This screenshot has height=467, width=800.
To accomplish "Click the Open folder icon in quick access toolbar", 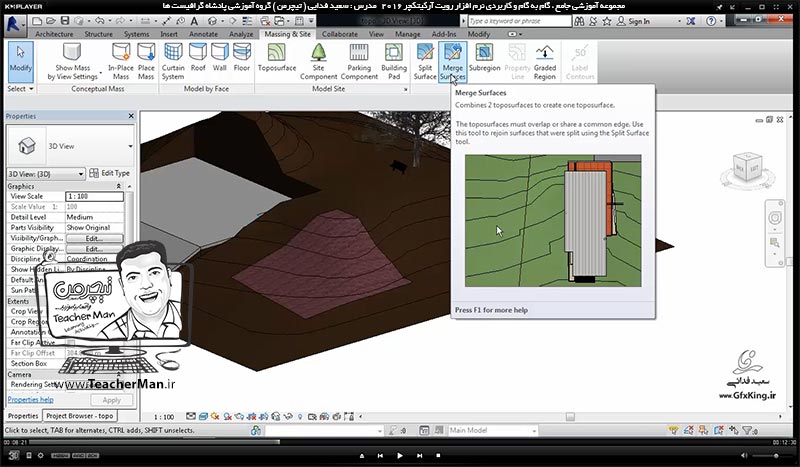I will (51, 21).
